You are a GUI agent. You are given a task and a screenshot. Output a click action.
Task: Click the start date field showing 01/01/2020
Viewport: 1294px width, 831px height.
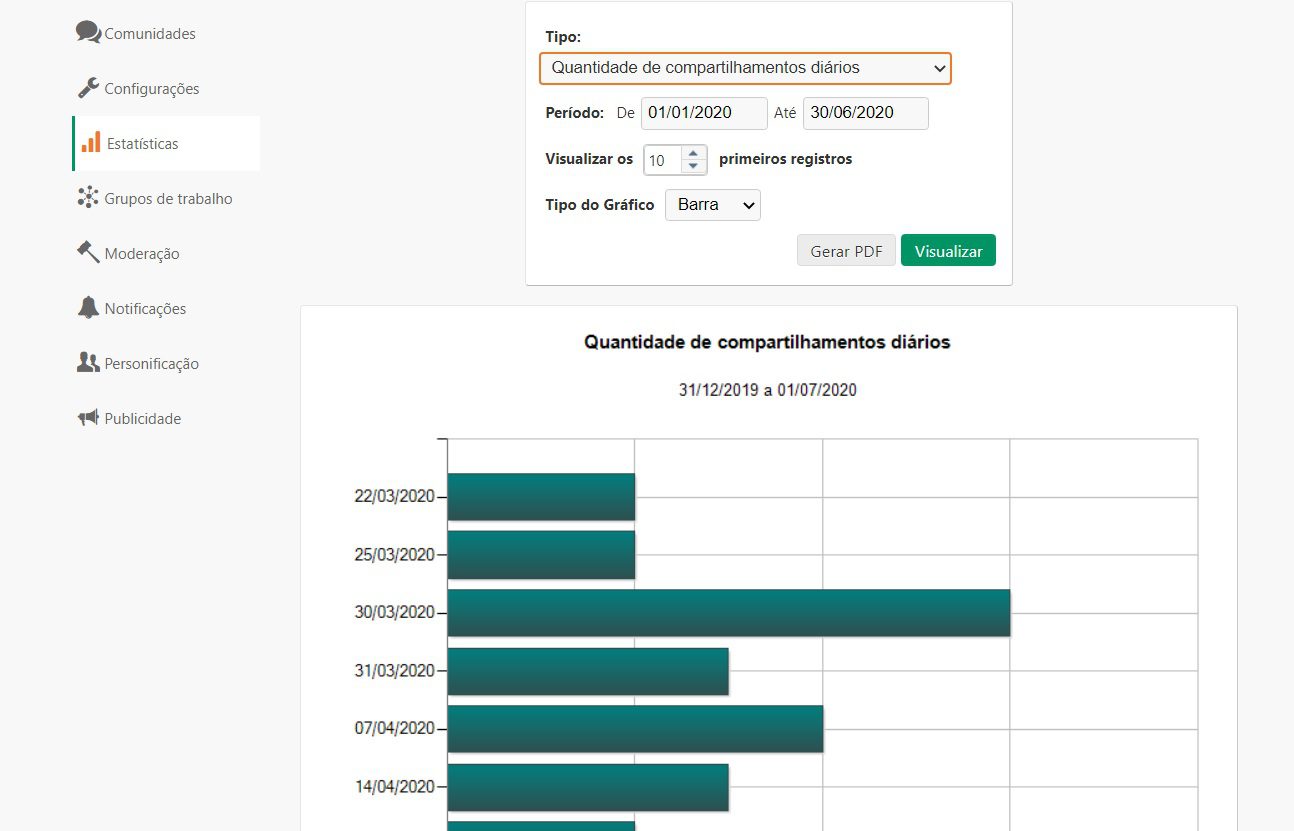click(703, 113)
